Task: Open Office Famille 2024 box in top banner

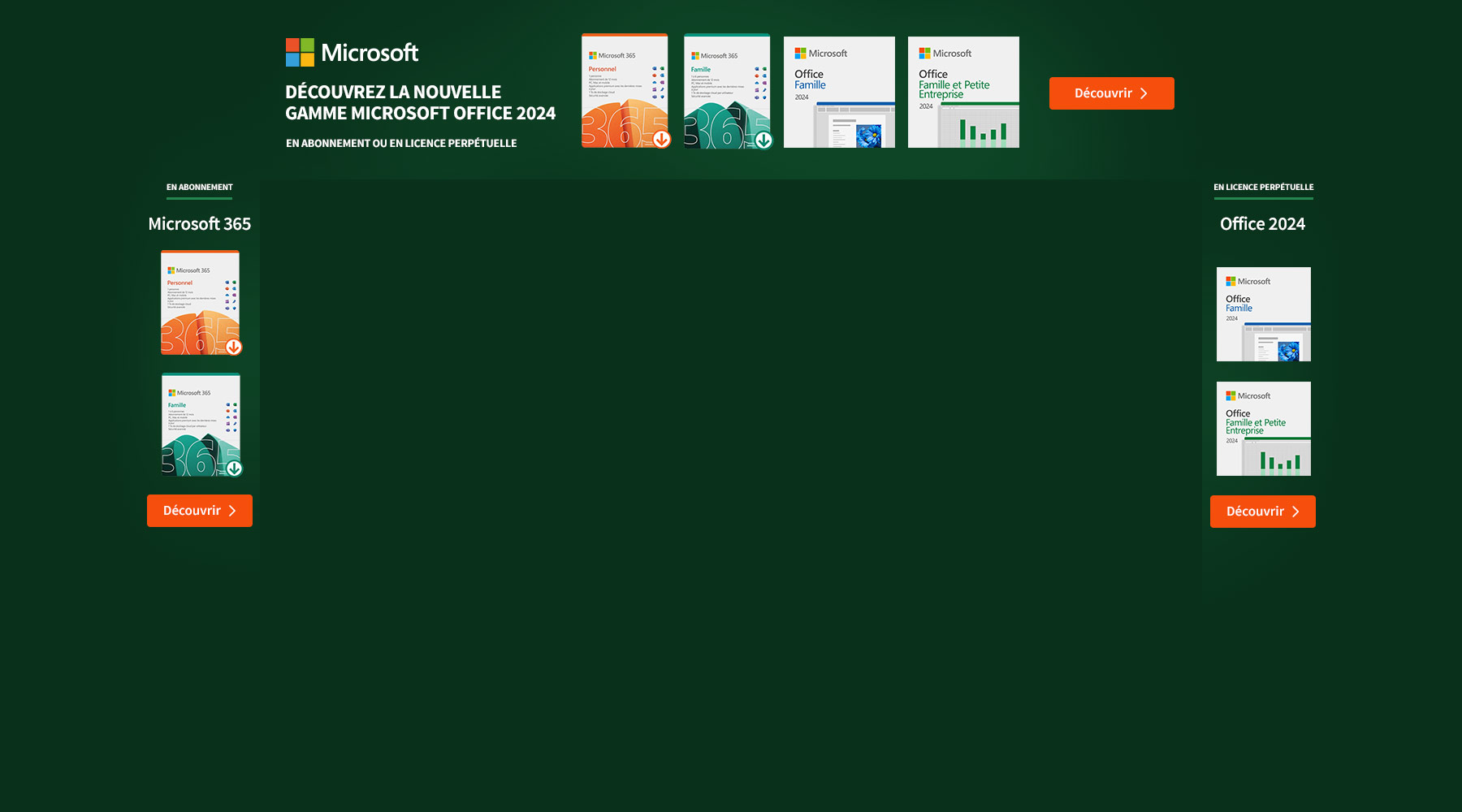Action: pos(839,92)
